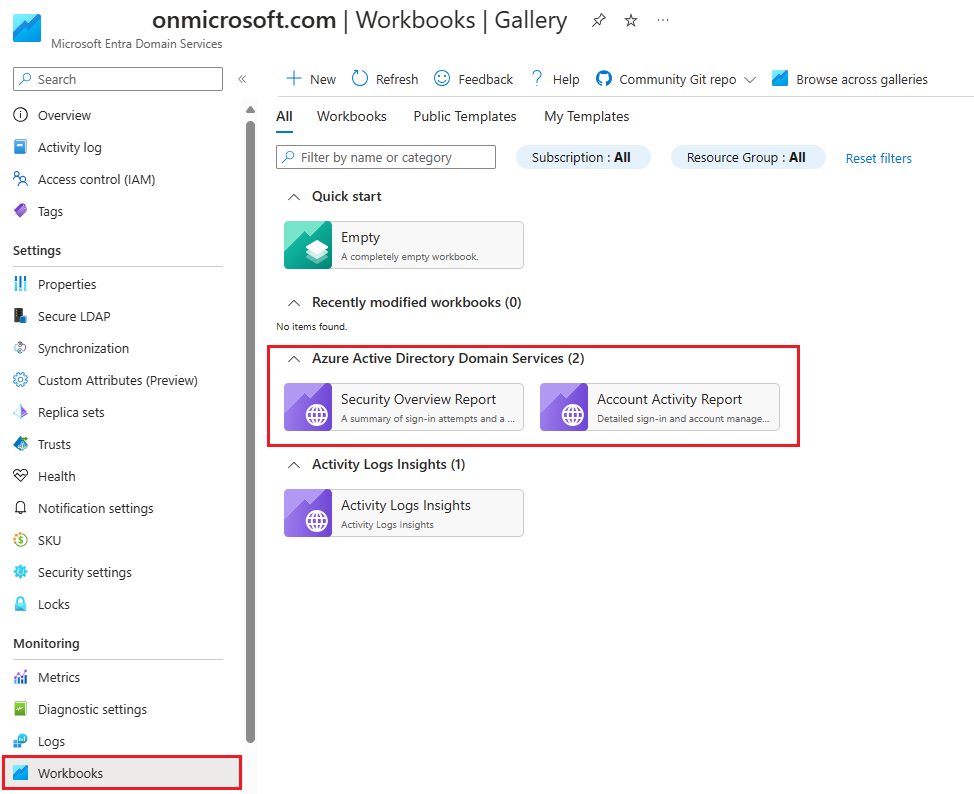Pin this blade using the pin icon
The height and width of the screenshot is (794, 974).
pos(598,21)
